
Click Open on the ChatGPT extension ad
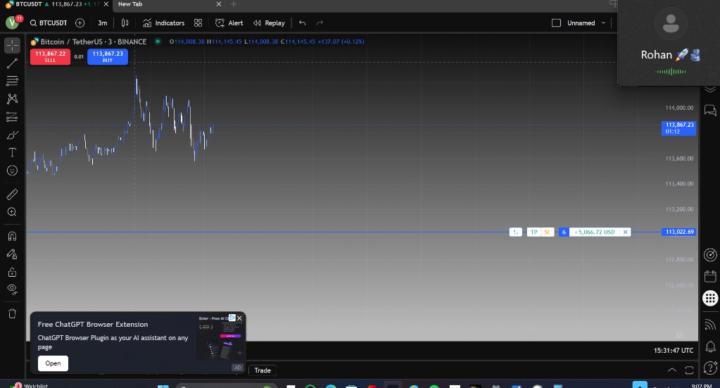tap(53, 363)
